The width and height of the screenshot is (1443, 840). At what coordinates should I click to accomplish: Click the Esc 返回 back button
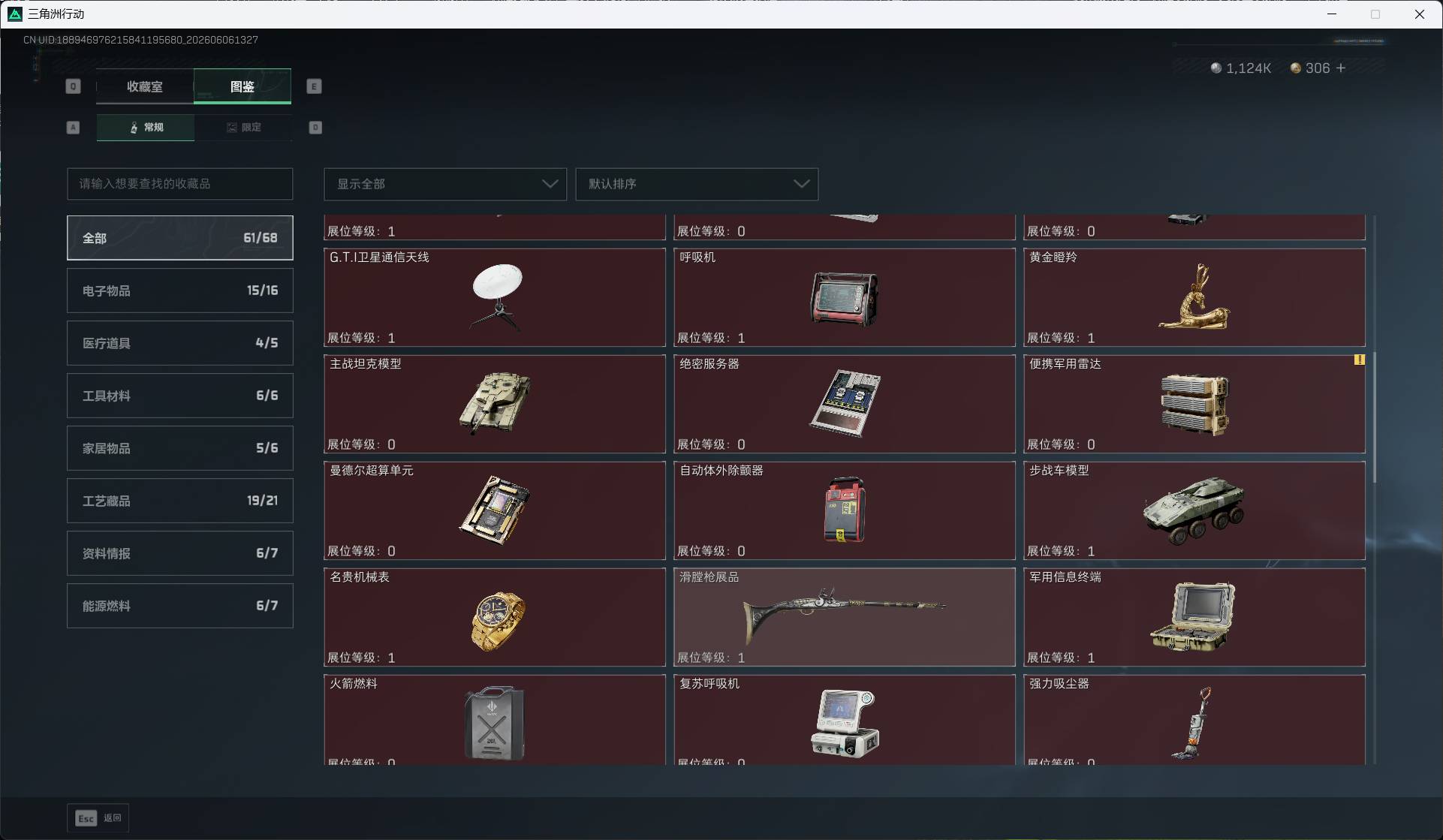(98, 817)
